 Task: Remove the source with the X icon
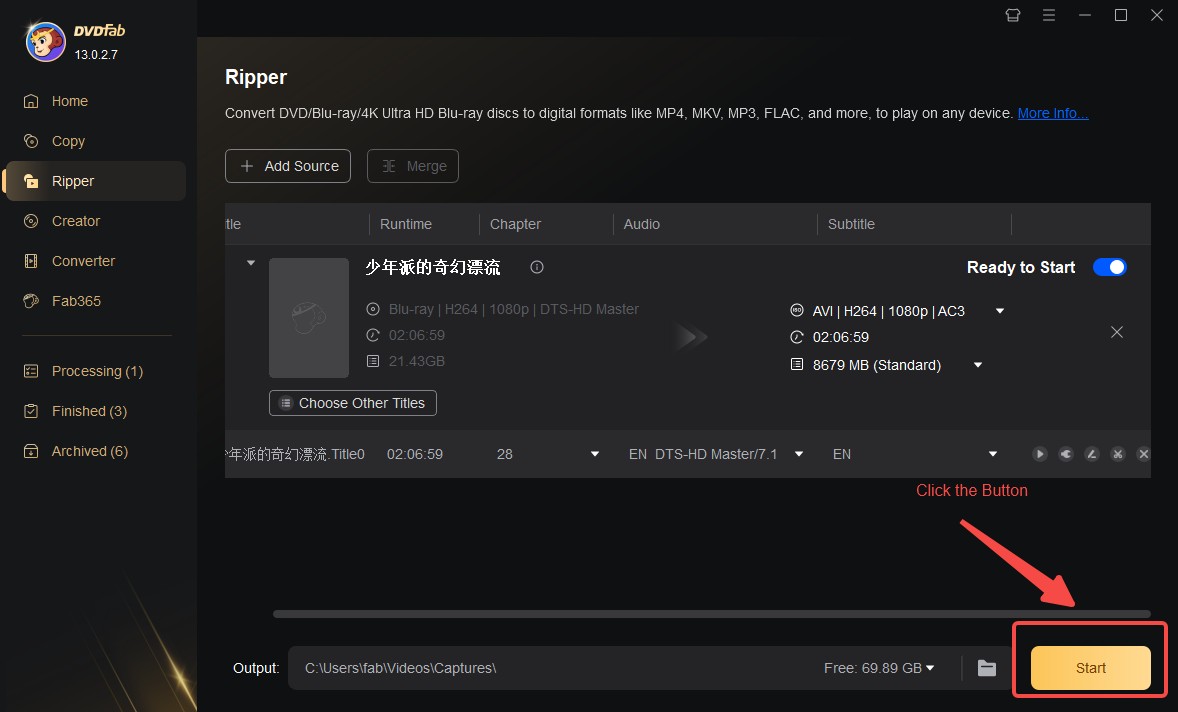click(1117, 332)
